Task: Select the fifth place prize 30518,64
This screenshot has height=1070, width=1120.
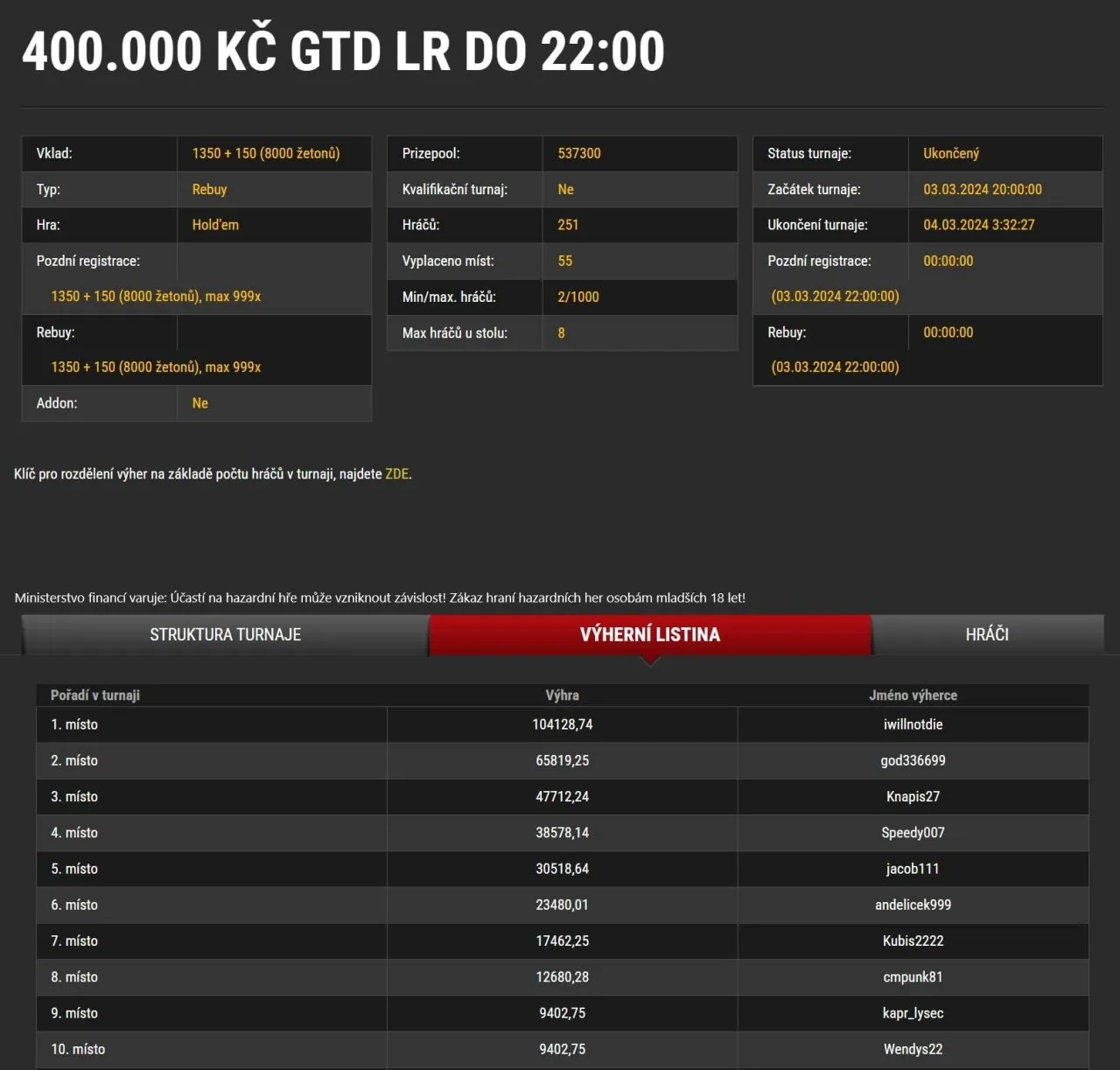Action: pos(563,869)
